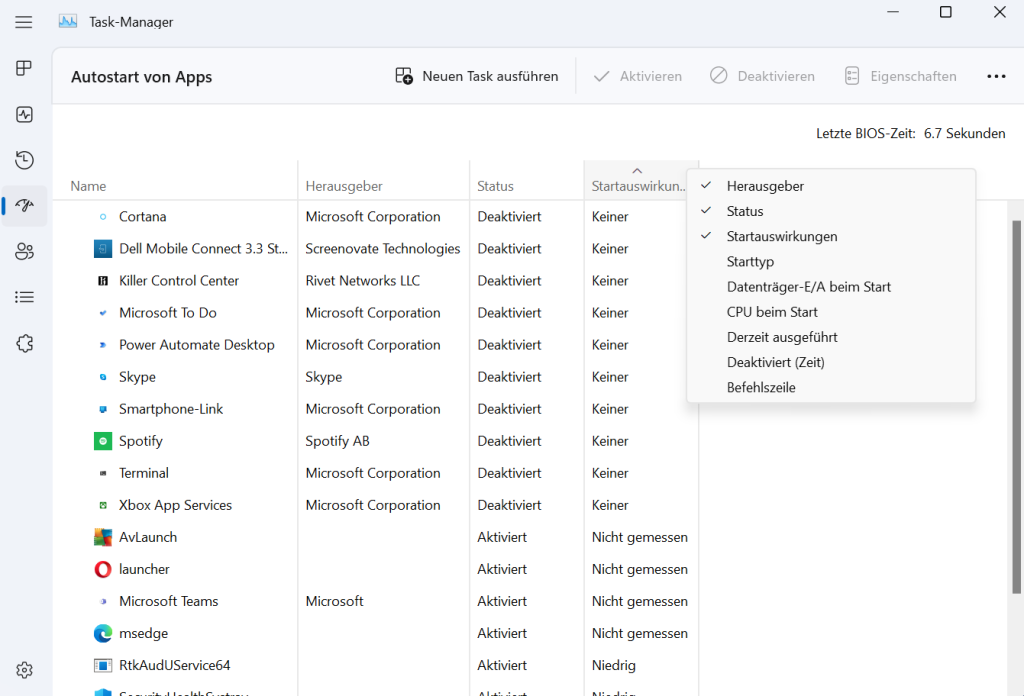The image size is (1024, 696).
Task: Enable Befehlszeile column
Action: (x=831, y=387)
